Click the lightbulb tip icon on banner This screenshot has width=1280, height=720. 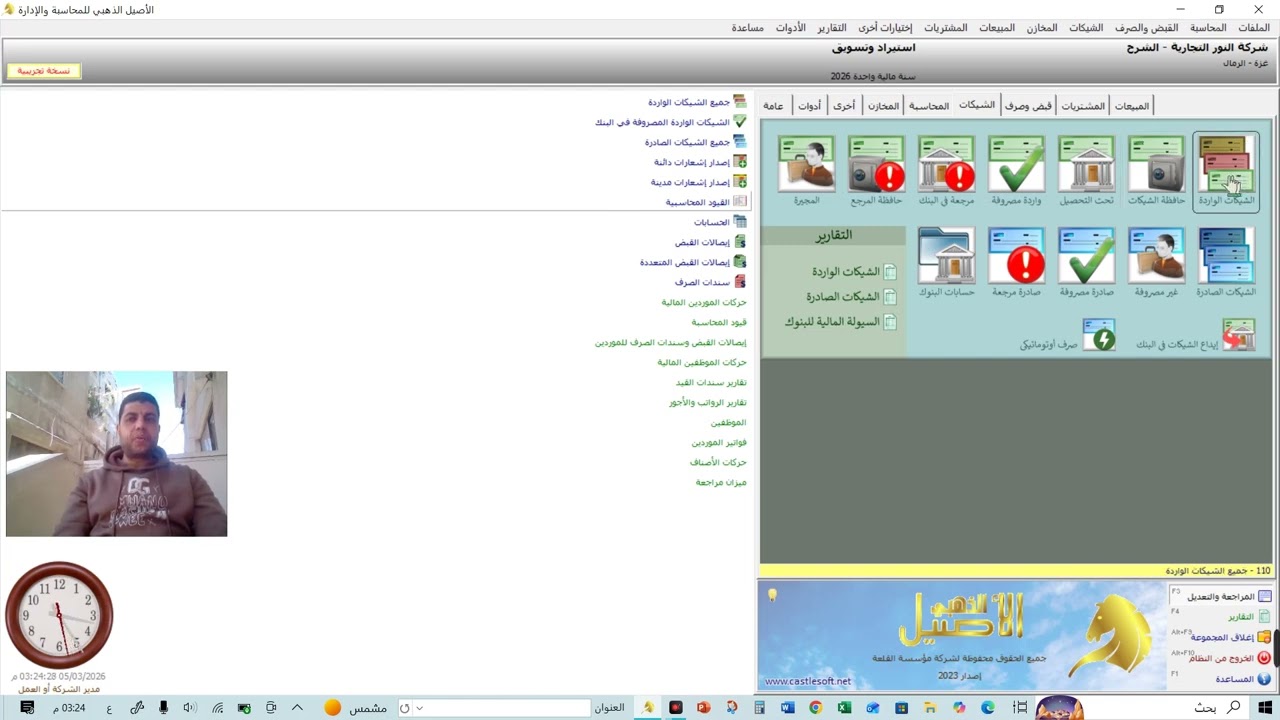(x=772, y=595)
